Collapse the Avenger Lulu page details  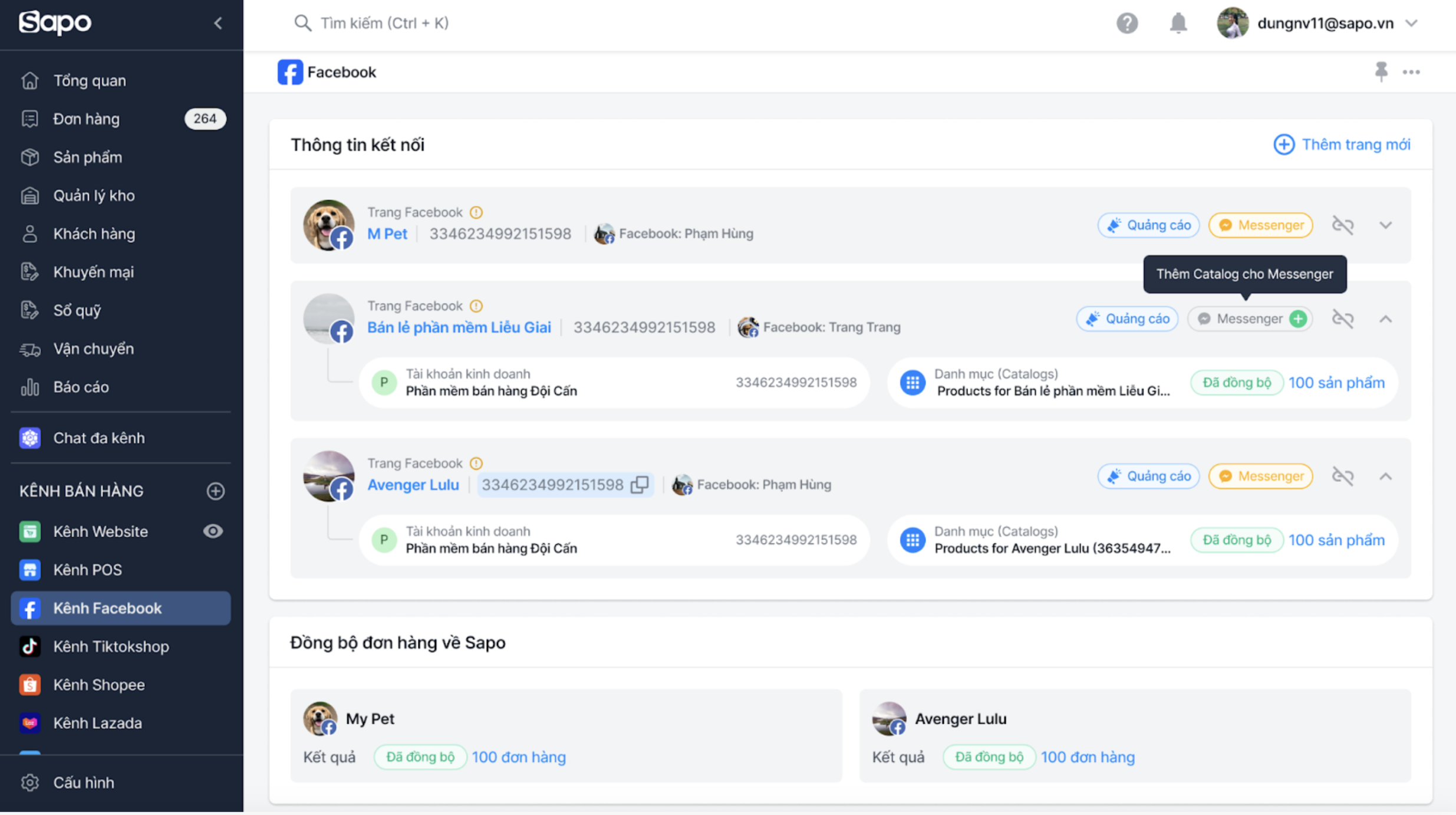pyautogui.click(x=1385, y=476)
